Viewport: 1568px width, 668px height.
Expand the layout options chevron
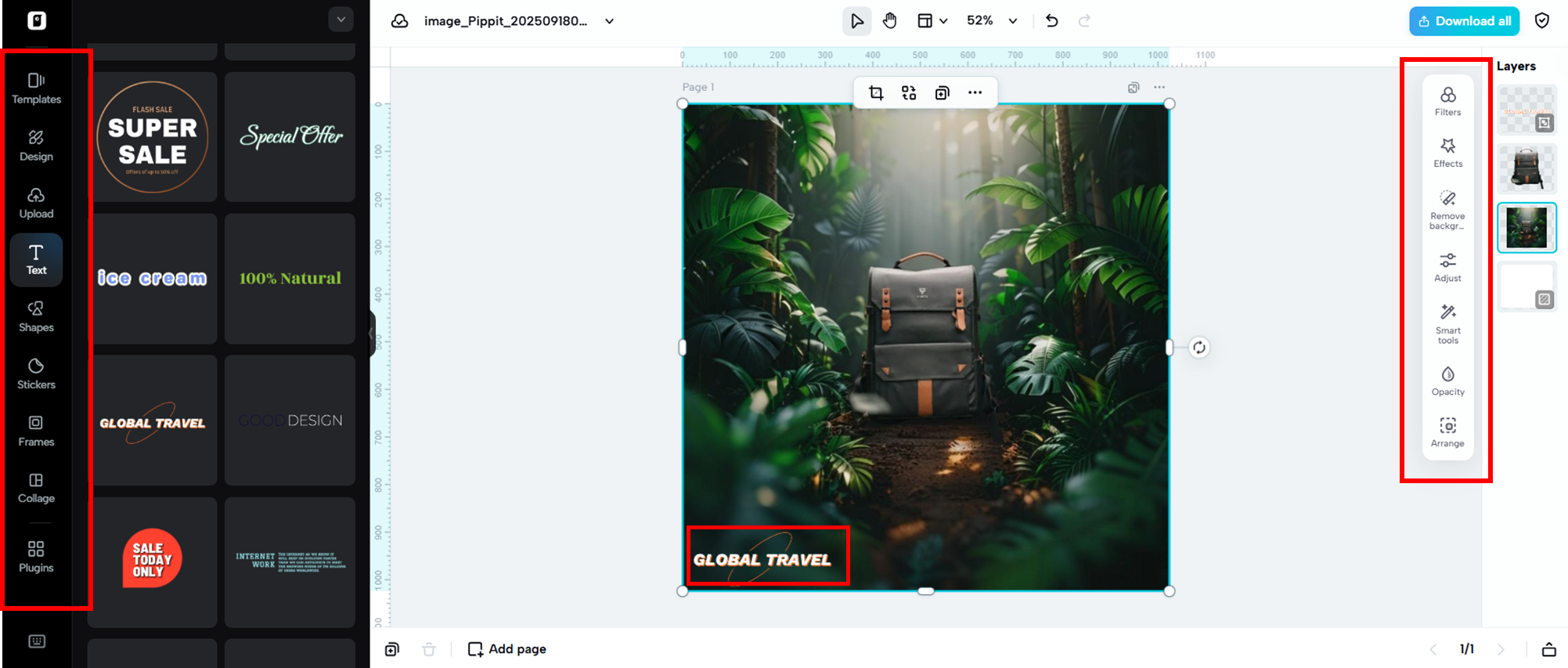click(x=943, y=21)
